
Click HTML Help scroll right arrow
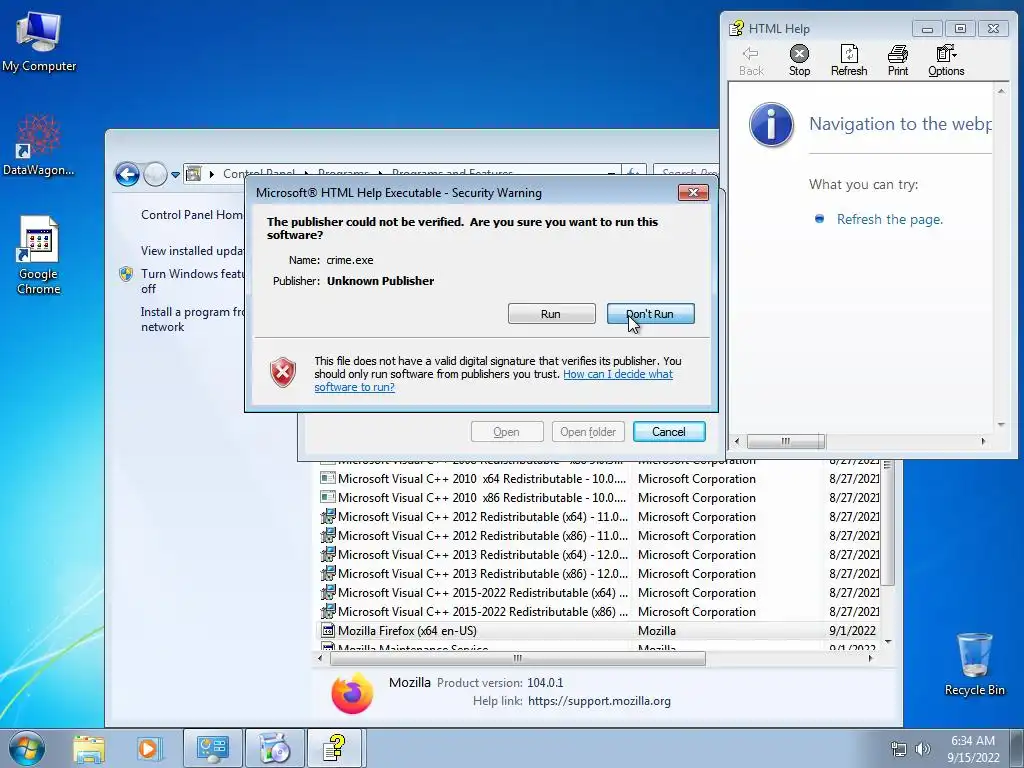[983, 441]
